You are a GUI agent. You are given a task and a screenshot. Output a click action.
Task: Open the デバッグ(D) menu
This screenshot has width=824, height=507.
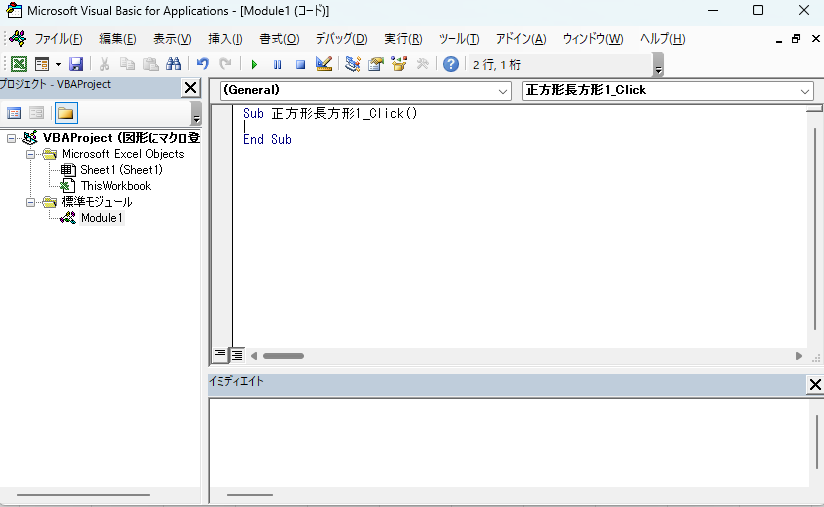click(x=341, y=39)
